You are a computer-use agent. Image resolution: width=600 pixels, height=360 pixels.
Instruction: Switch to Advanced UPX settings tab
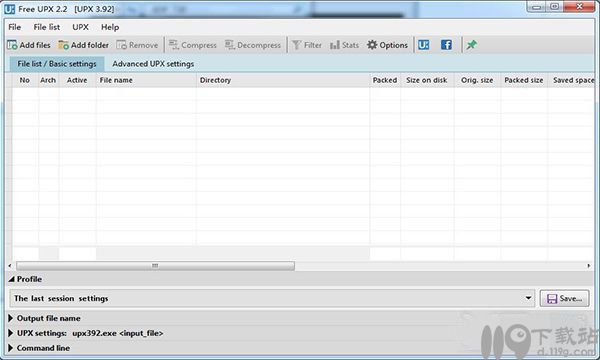153,64
